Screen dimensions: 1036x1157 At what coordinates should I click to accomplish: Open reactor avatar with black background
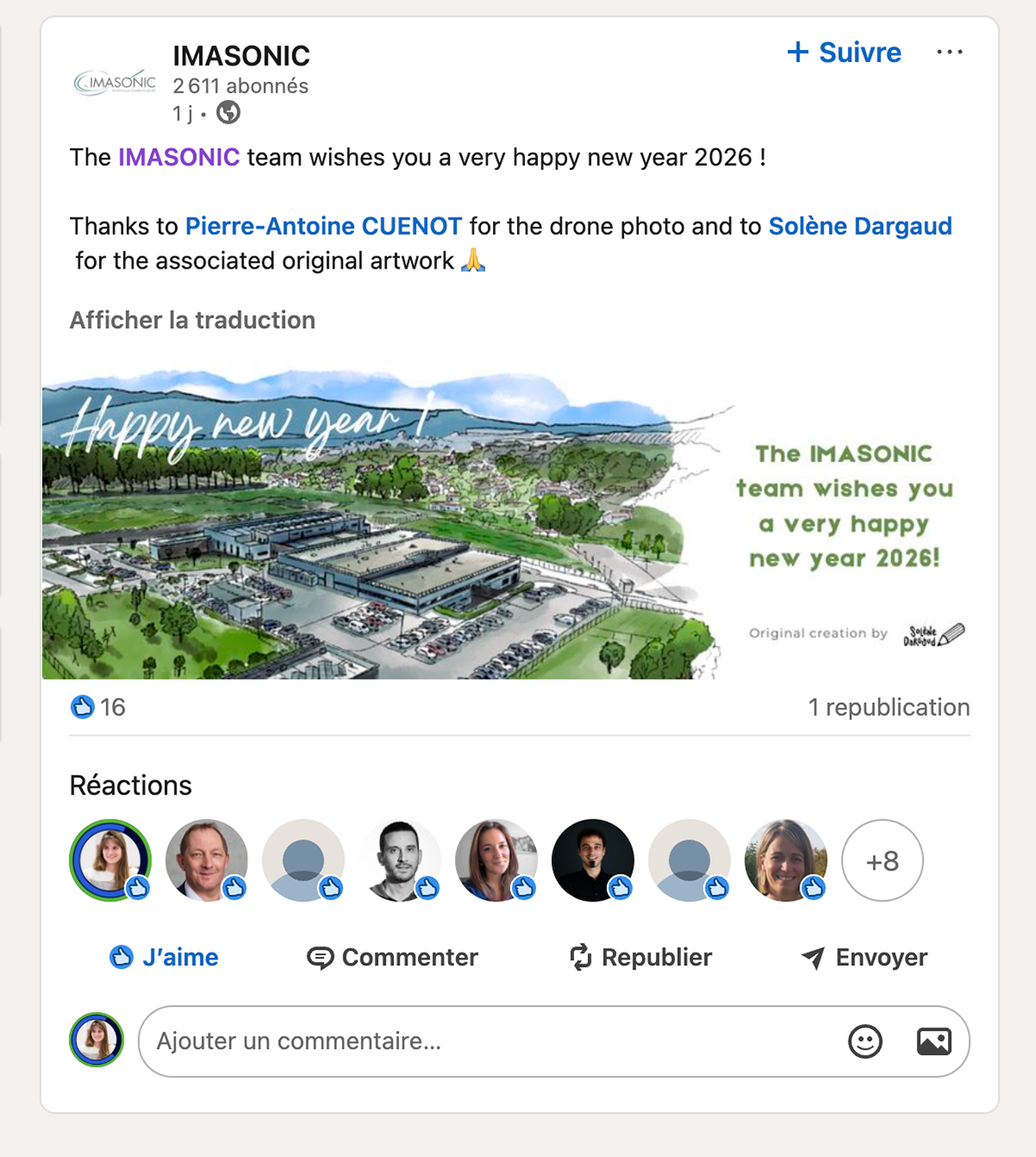coord(593,861)
